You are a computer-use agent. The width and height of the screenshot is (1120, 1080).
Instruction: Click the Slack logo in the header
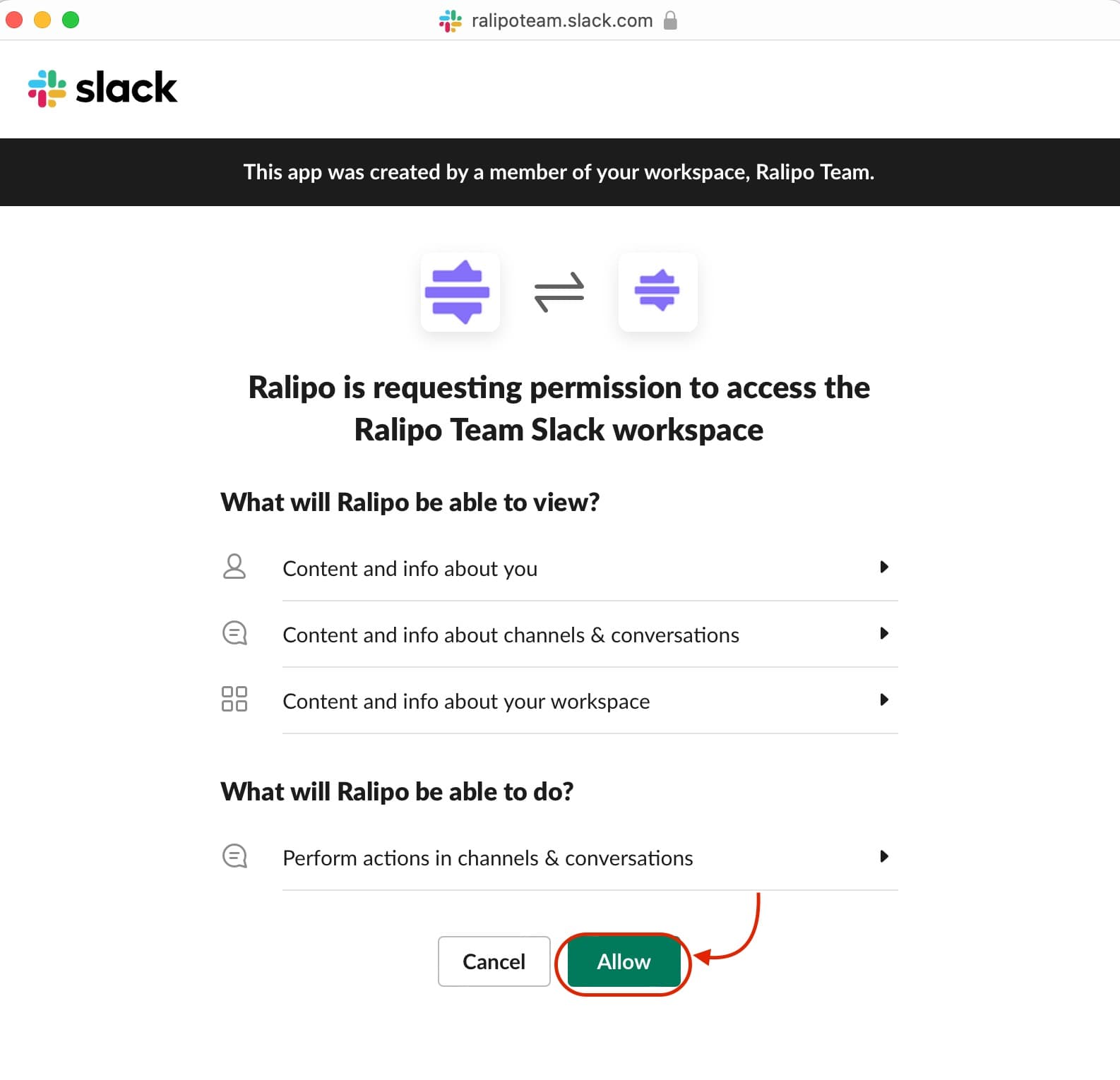tap(102, 88)
